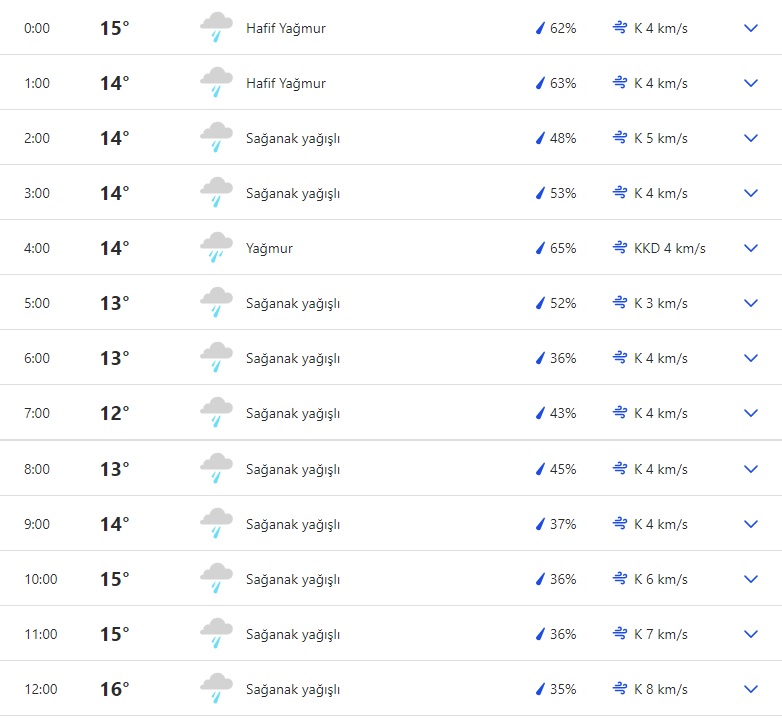The width and height of the screenshot is (782, 718).
Task: Click the wind icon beside K 7 km/s
Action: pyautogui.click(x=620, y=634)
